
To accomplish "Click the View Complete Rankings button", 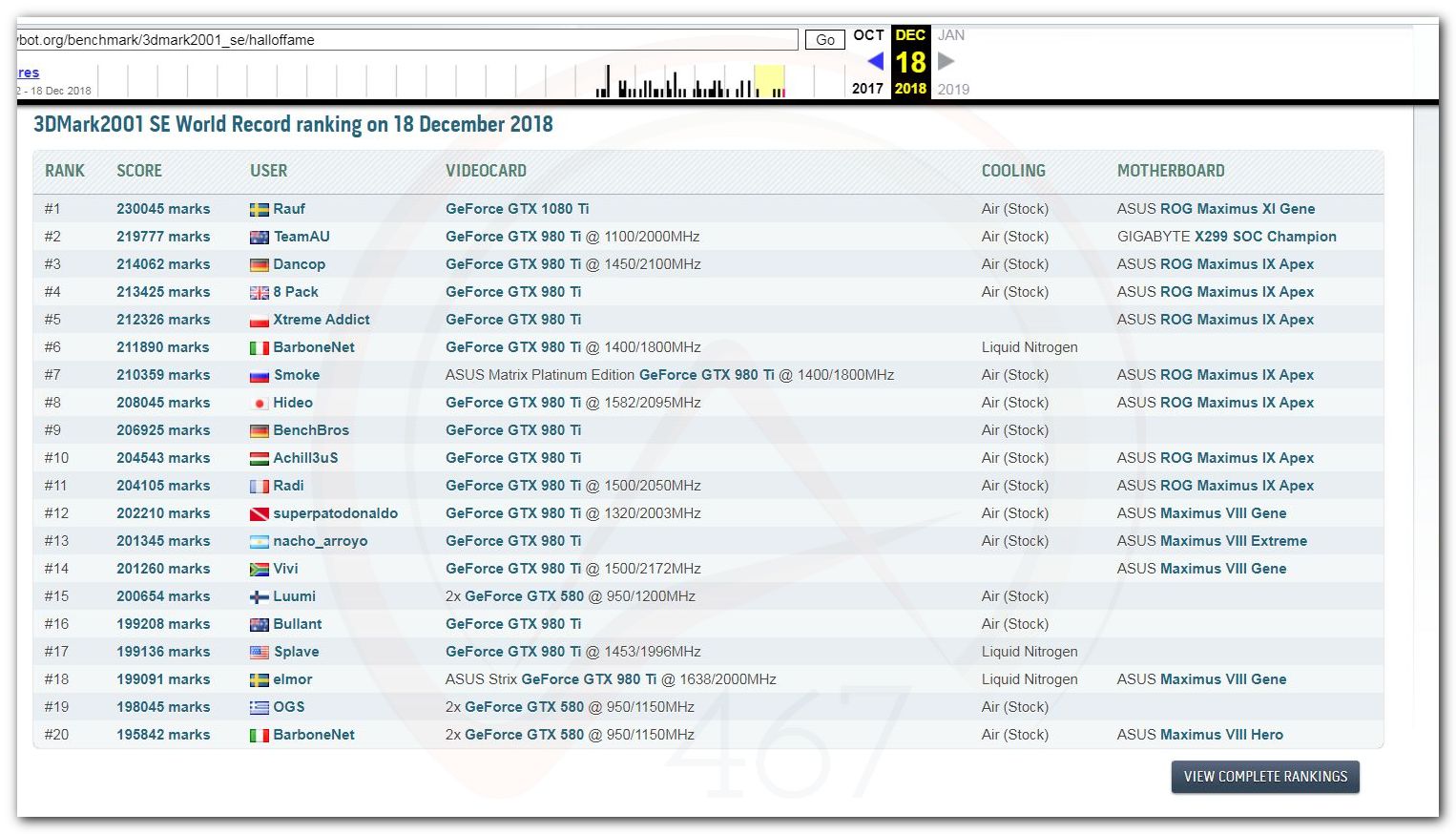I will pos(1264,777).
